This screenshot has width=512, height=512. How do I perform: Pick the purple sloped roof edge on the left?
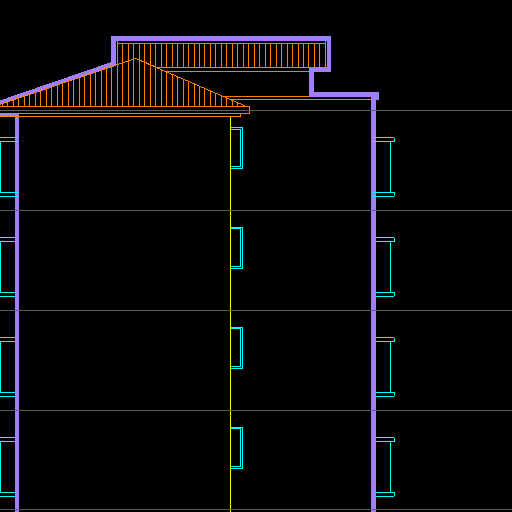57,82
